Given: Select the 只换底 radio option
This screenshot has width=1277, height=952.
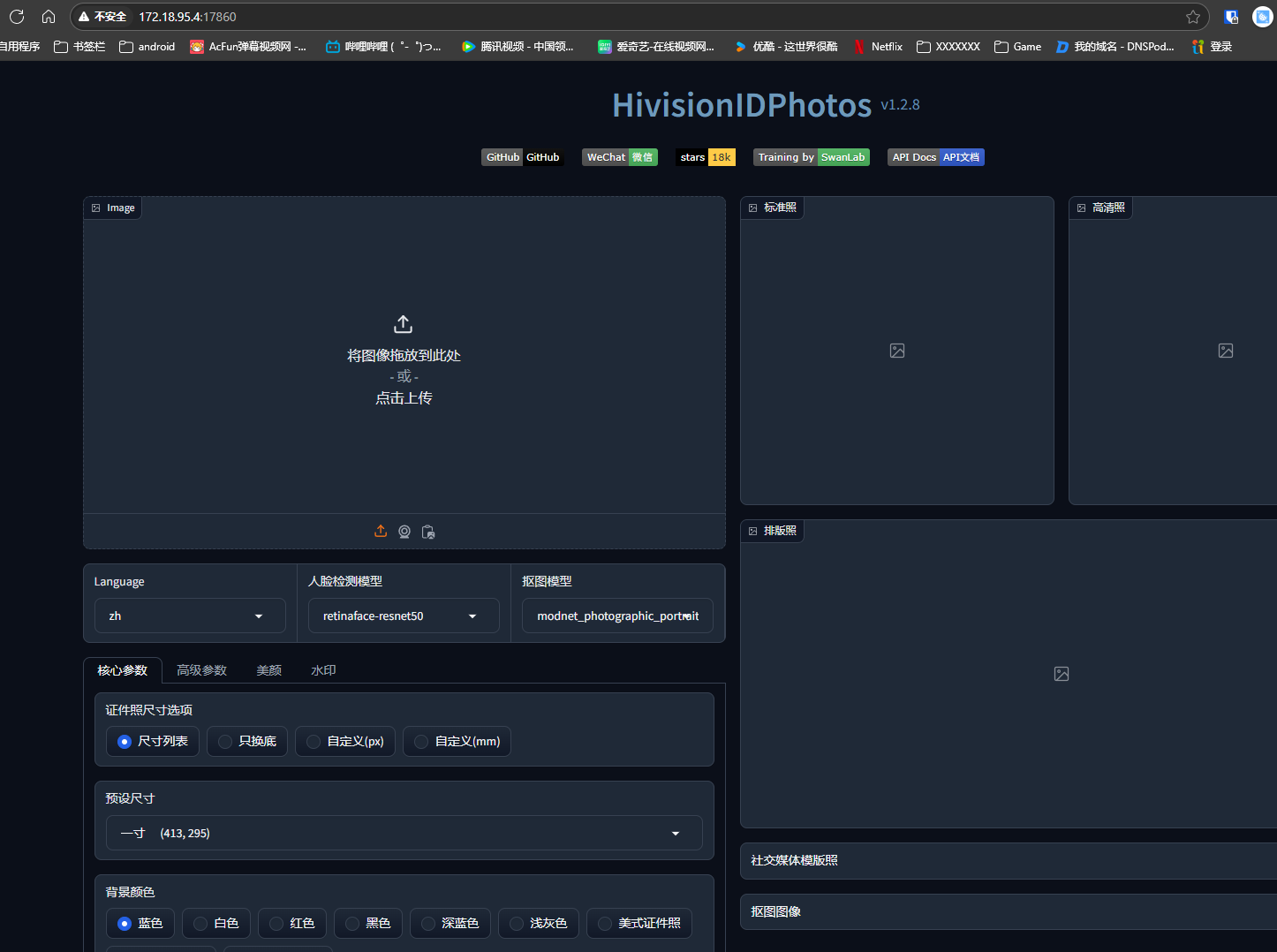Looking at the screenshot, I should [247, 742].
